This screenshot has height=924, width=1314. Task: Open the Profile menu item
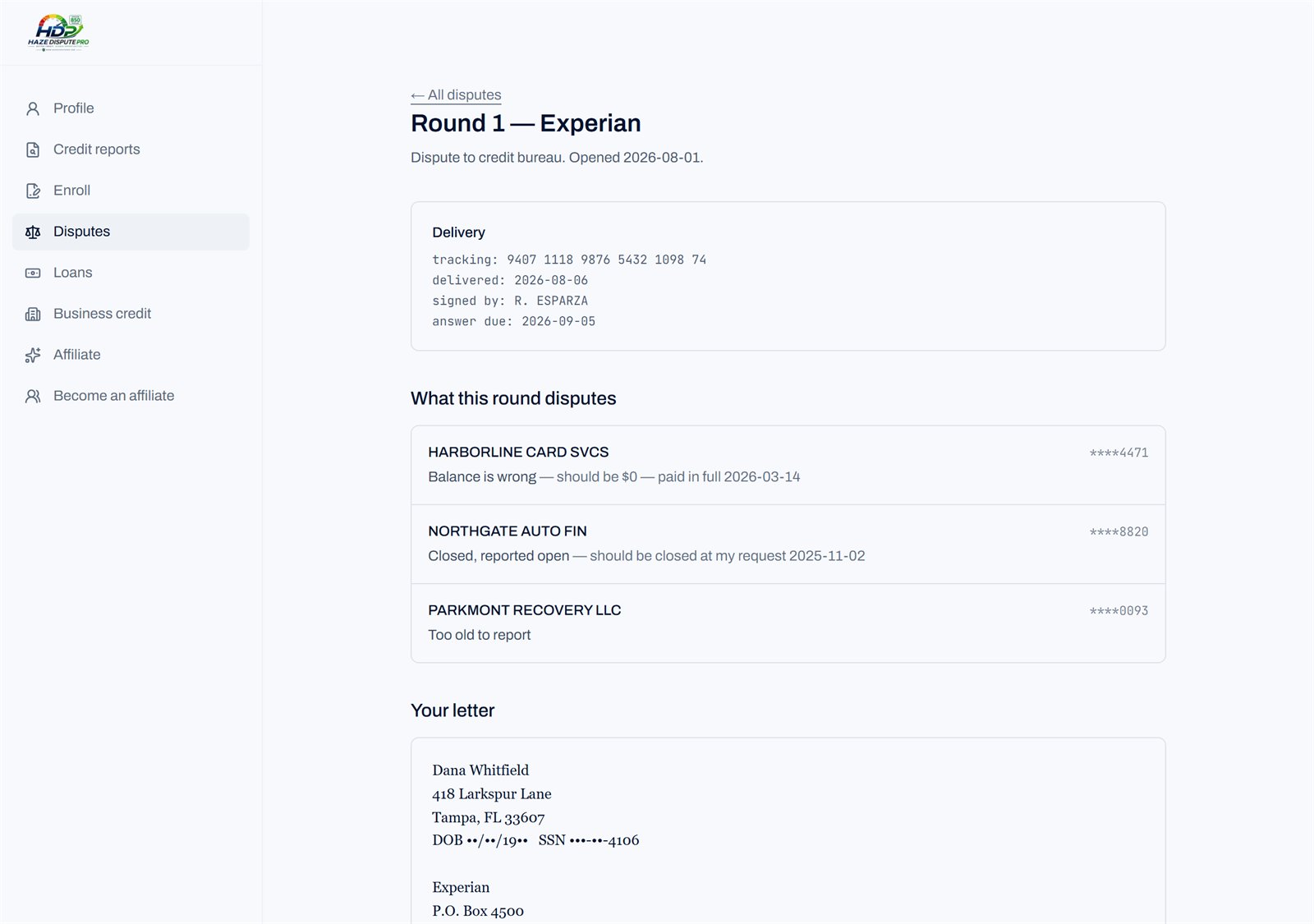pos(131,108)
